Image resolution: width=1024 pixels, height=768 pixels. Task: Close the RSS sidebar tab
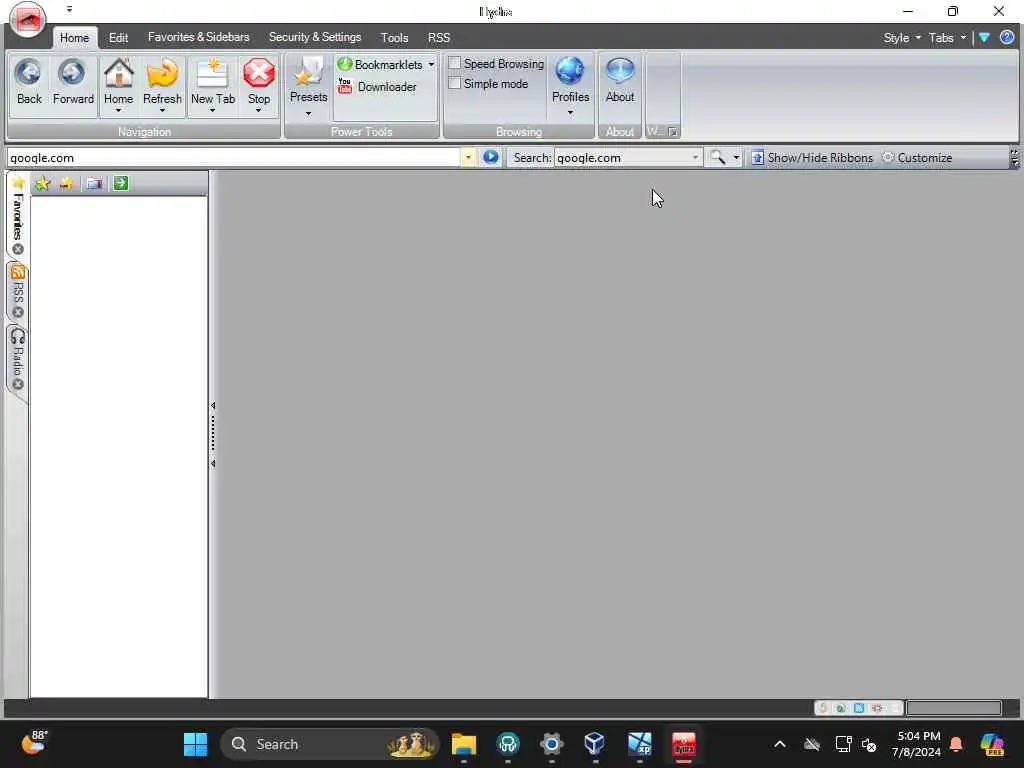pyautogui.click(x=18, y=312)
